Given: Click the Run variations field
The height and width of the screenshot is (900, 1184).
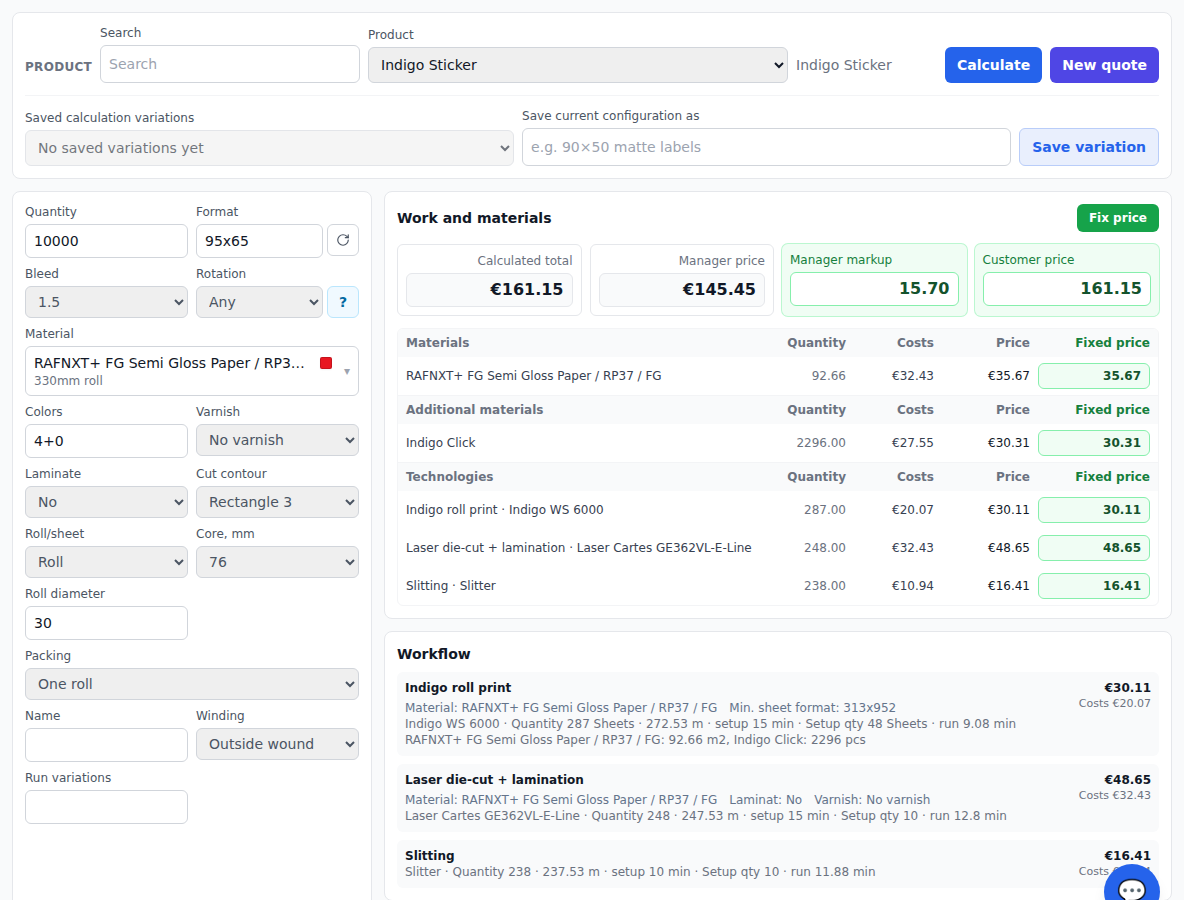Looking at the screenshot, I should (106, 806).
